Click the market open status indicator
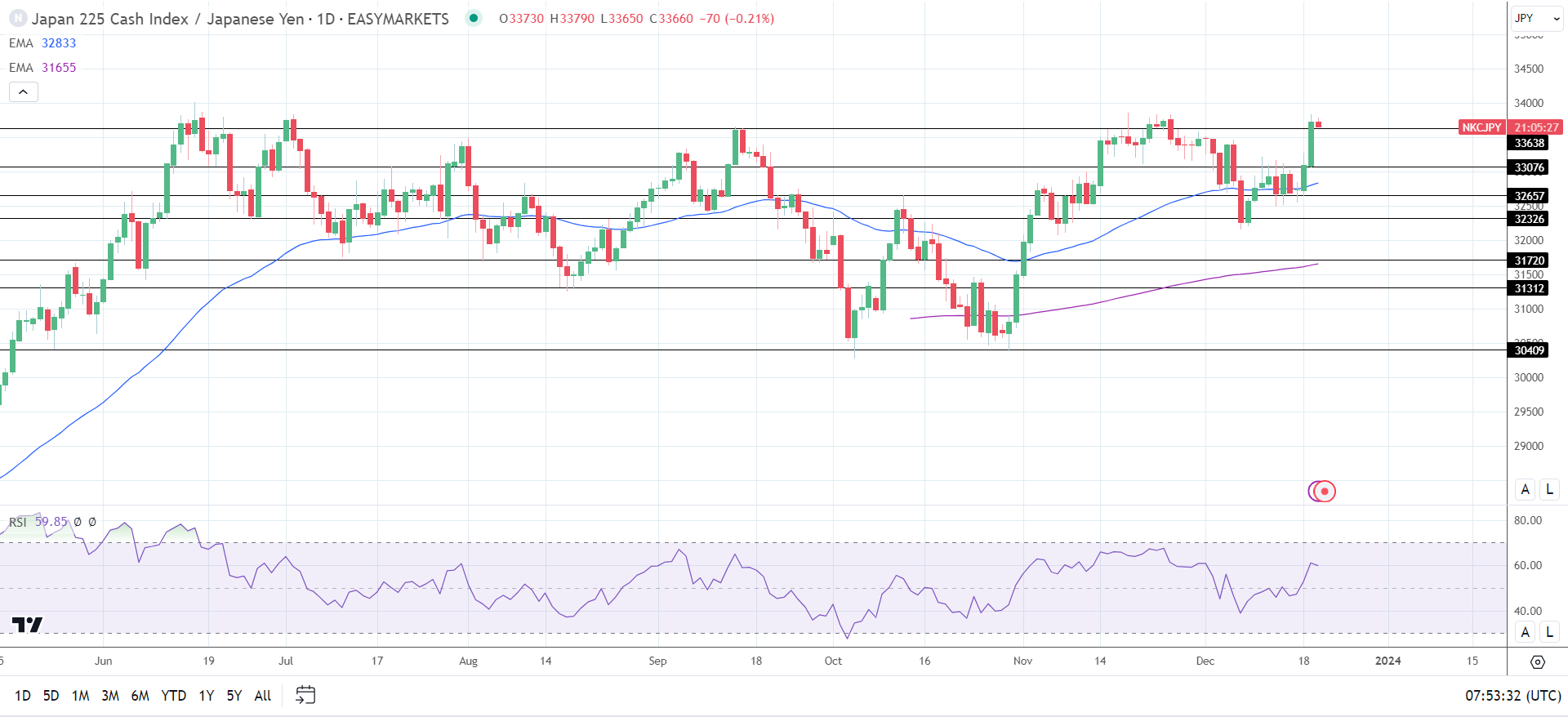 click(x=474, y=18)
